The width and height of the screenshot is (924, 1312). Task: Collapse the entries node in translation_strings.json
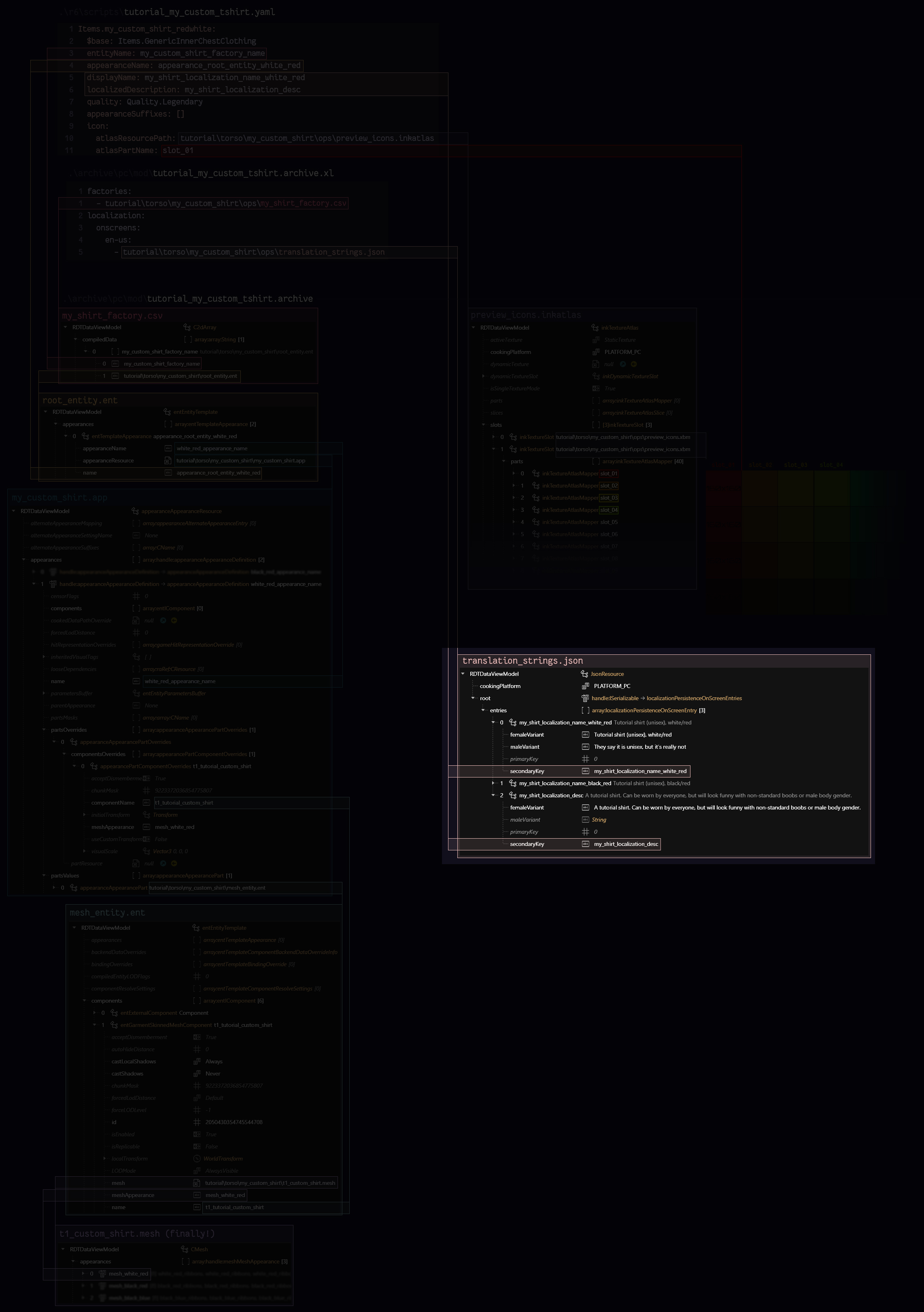(x=483, y=710)
